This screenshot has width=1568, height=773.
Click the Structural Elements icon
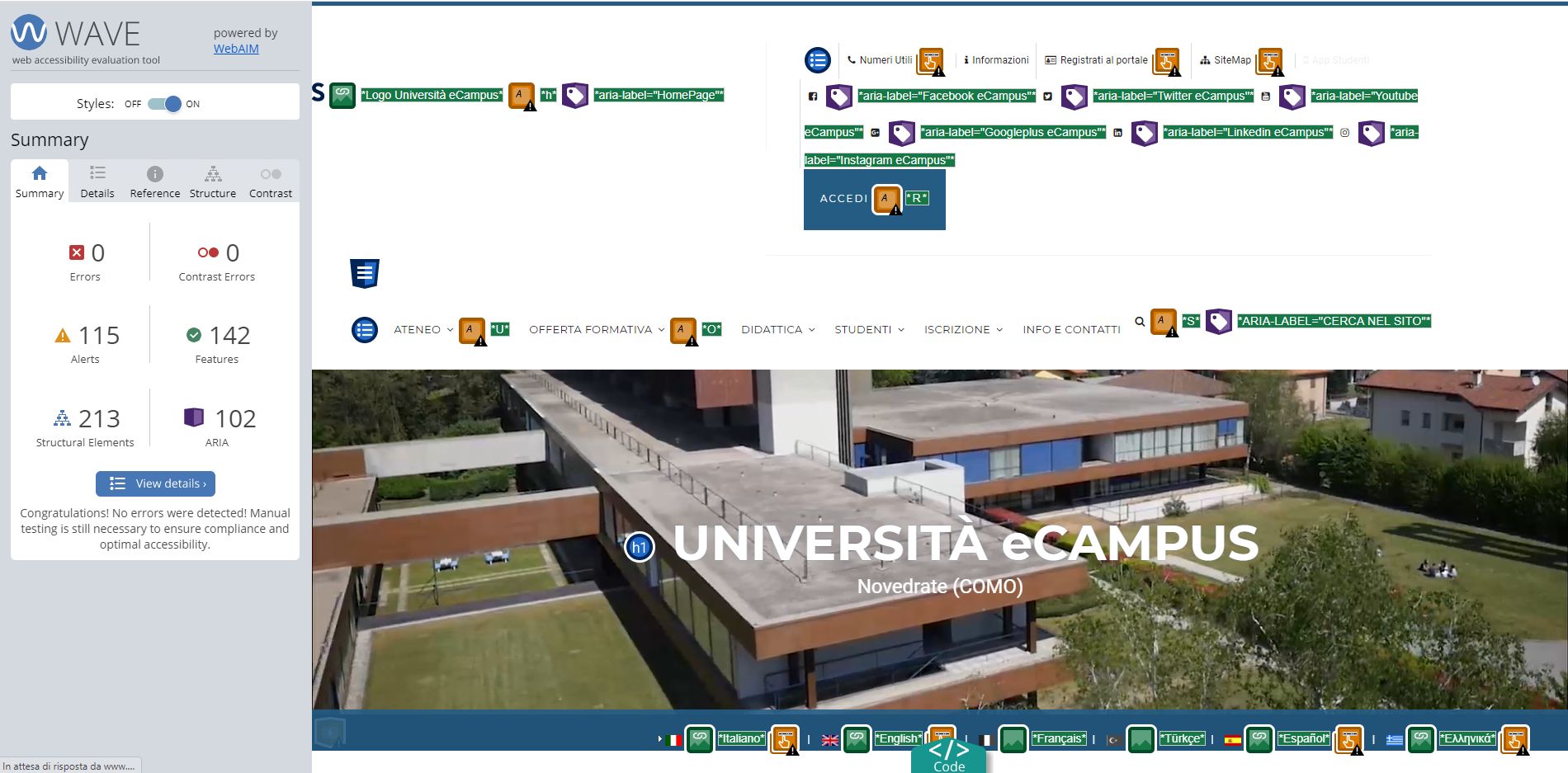[62, 418]
